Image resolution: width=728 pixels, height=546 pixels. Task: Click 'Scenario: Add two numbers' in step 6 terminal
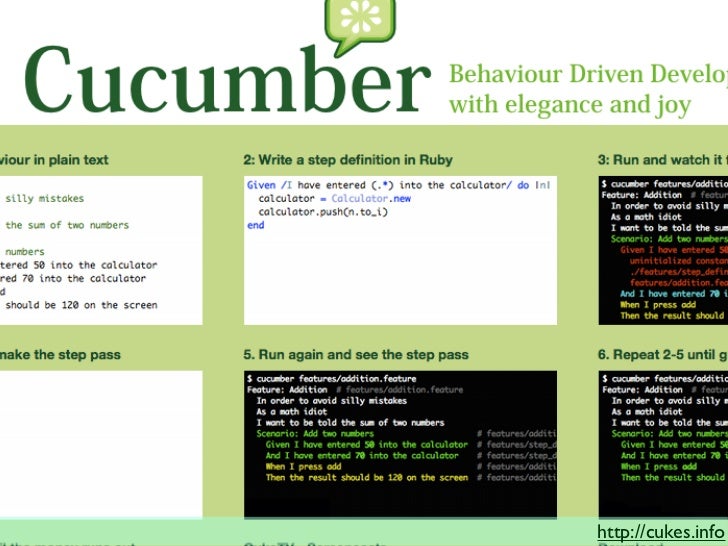[670, 434]
